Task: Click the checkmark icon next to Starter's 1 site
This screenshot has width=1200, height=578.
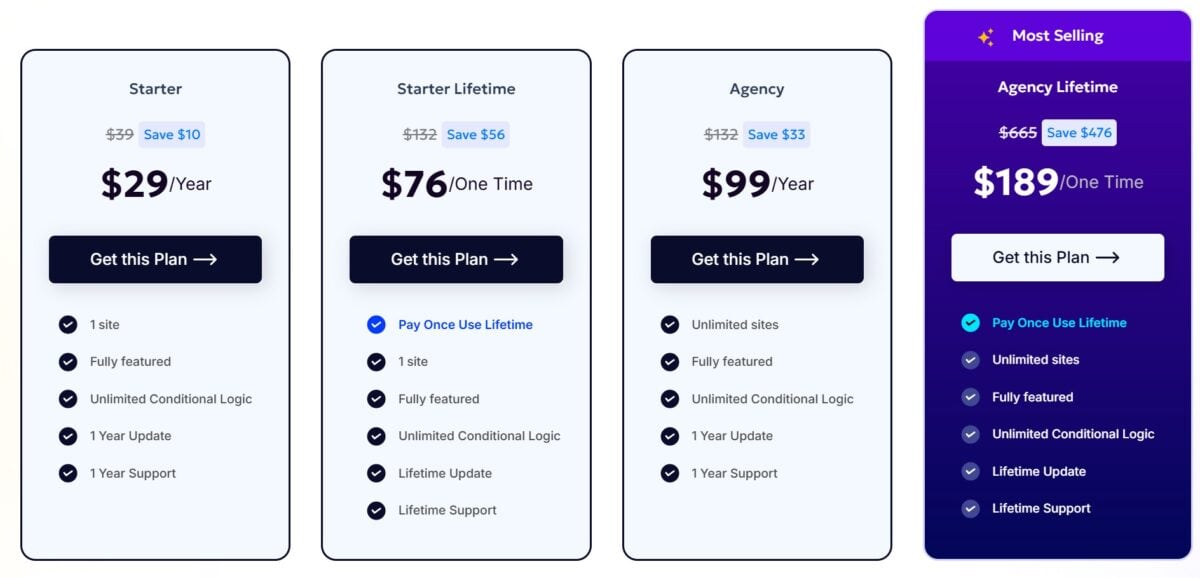Action: click(68, 324)
